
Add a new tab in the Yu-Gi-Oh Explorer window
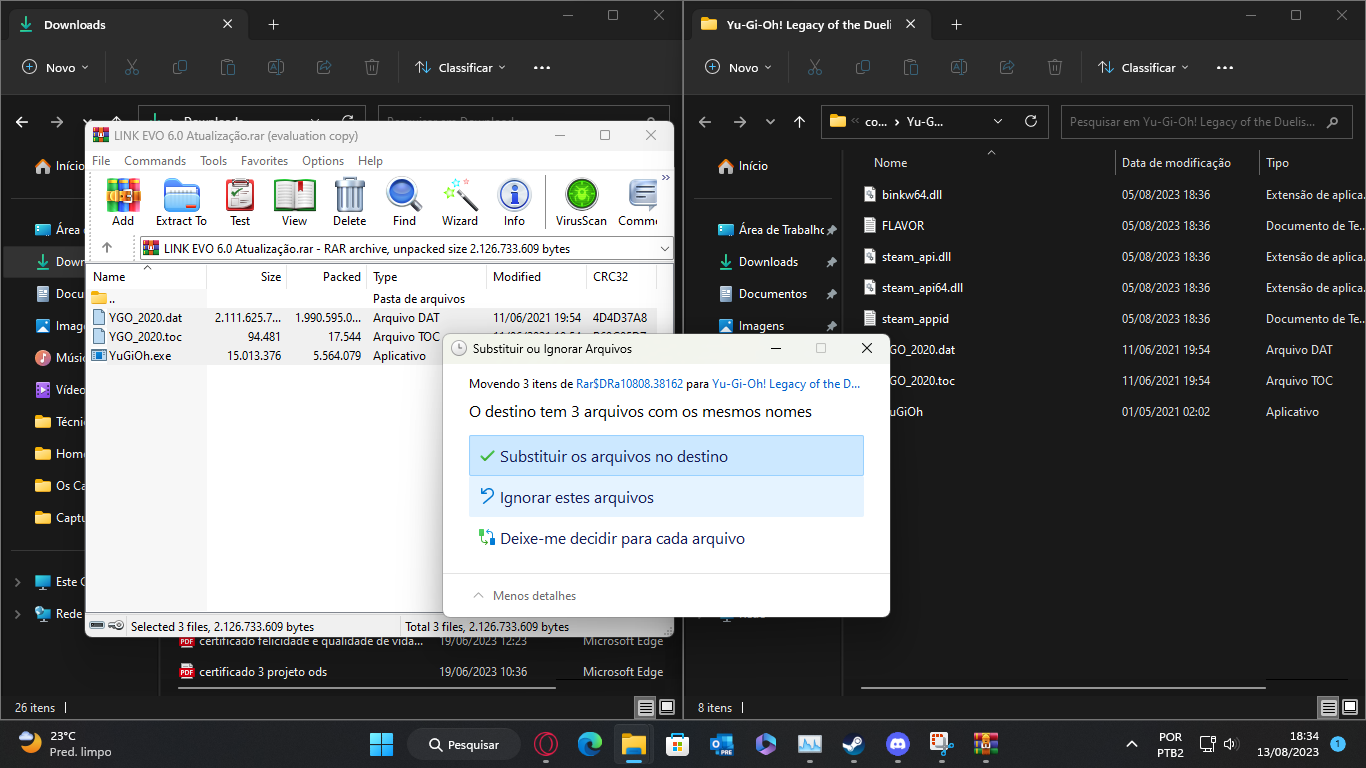click(x=956, y=25)
